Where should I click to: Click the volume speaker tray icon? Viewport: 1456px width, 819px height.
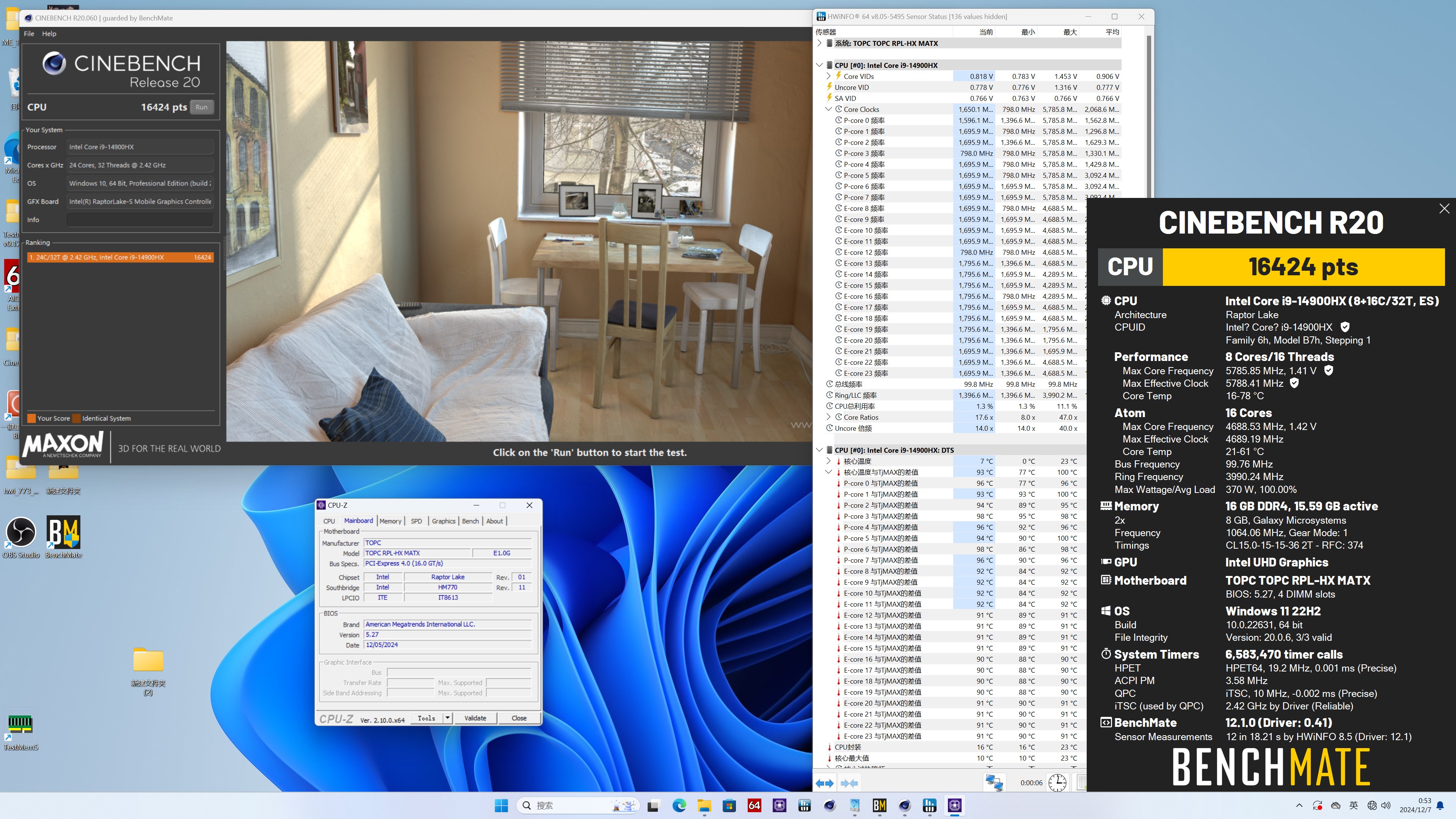[x=1386, y=805]
